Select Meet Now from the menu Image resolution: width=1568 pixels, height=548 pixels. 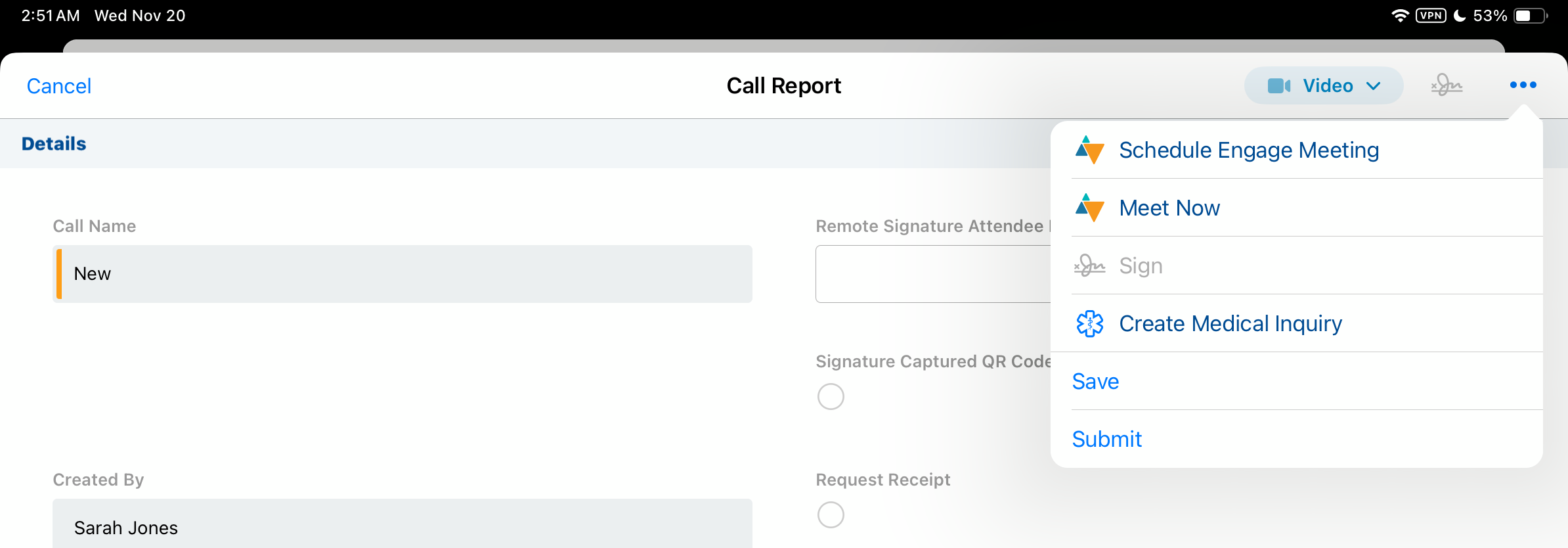coord(1169,208)
